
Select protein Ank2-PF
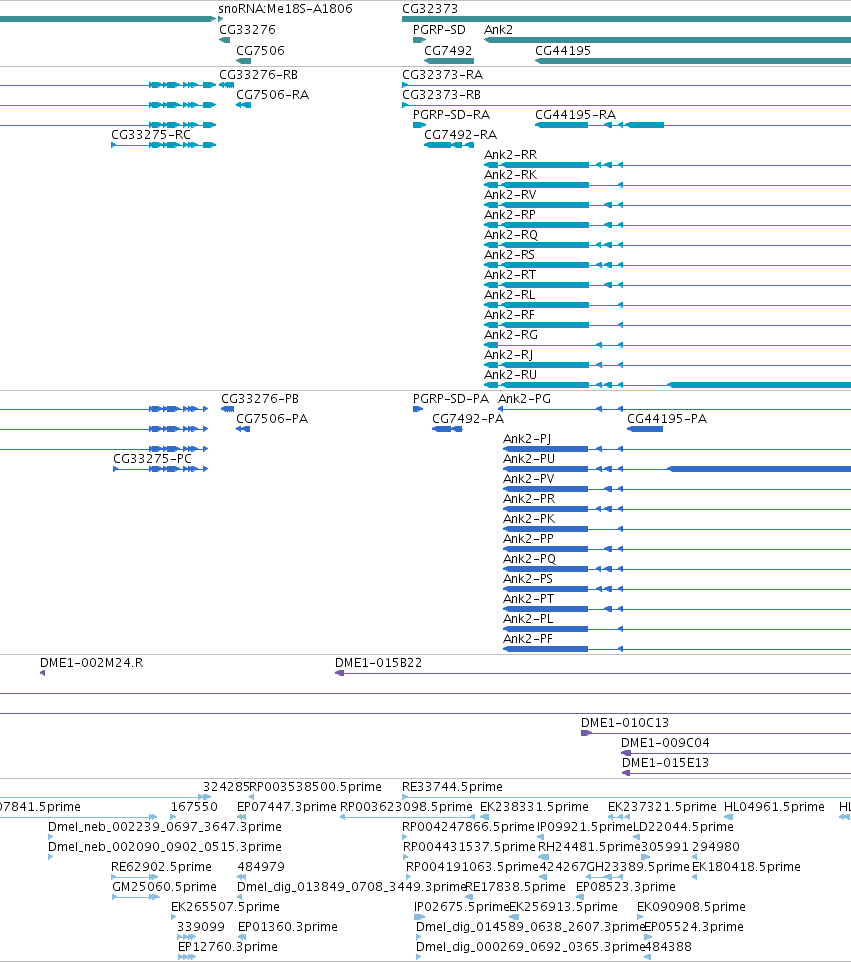click(x=528, y=639)
